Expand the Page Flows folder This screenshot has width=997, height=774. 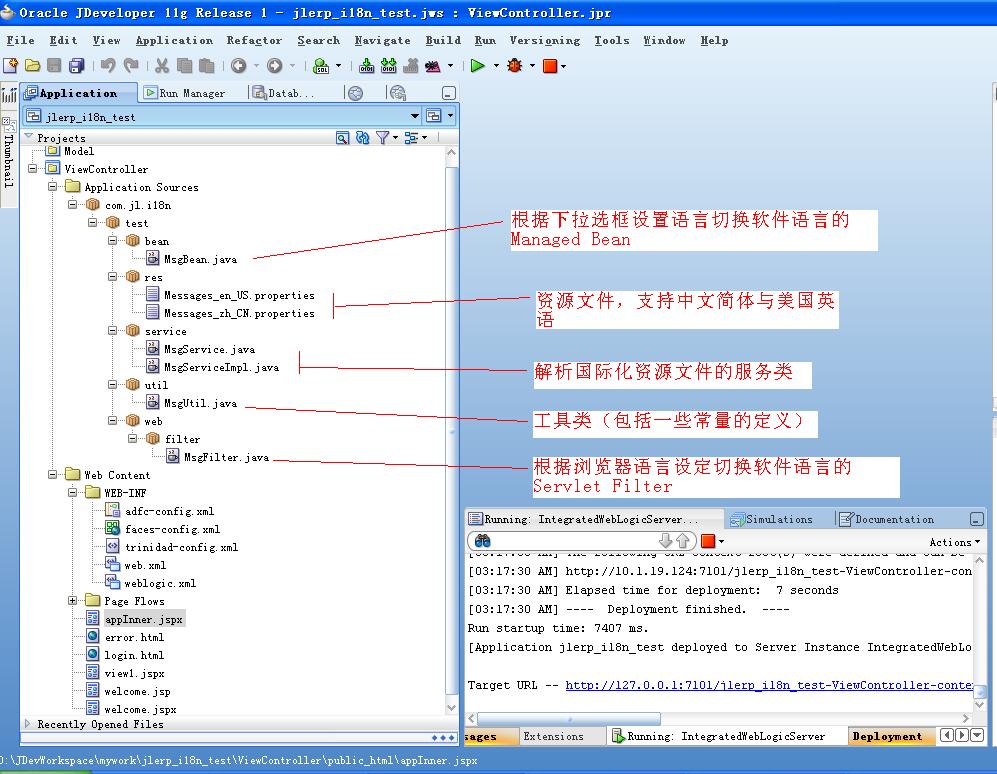[x=72, y=600]
